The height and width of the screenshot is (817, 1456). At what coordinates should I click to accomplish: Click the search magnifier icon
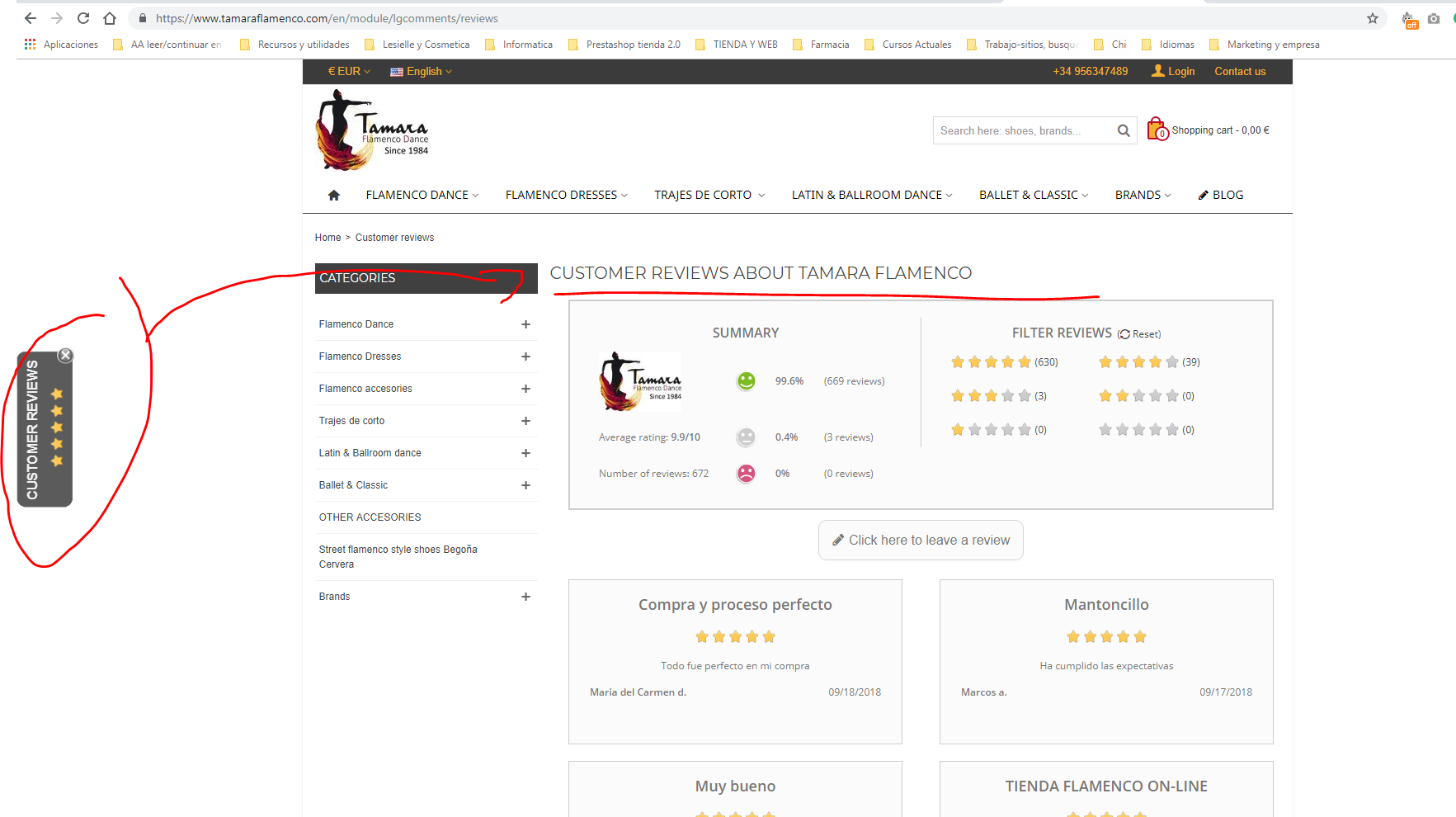tap(1123, 130)
